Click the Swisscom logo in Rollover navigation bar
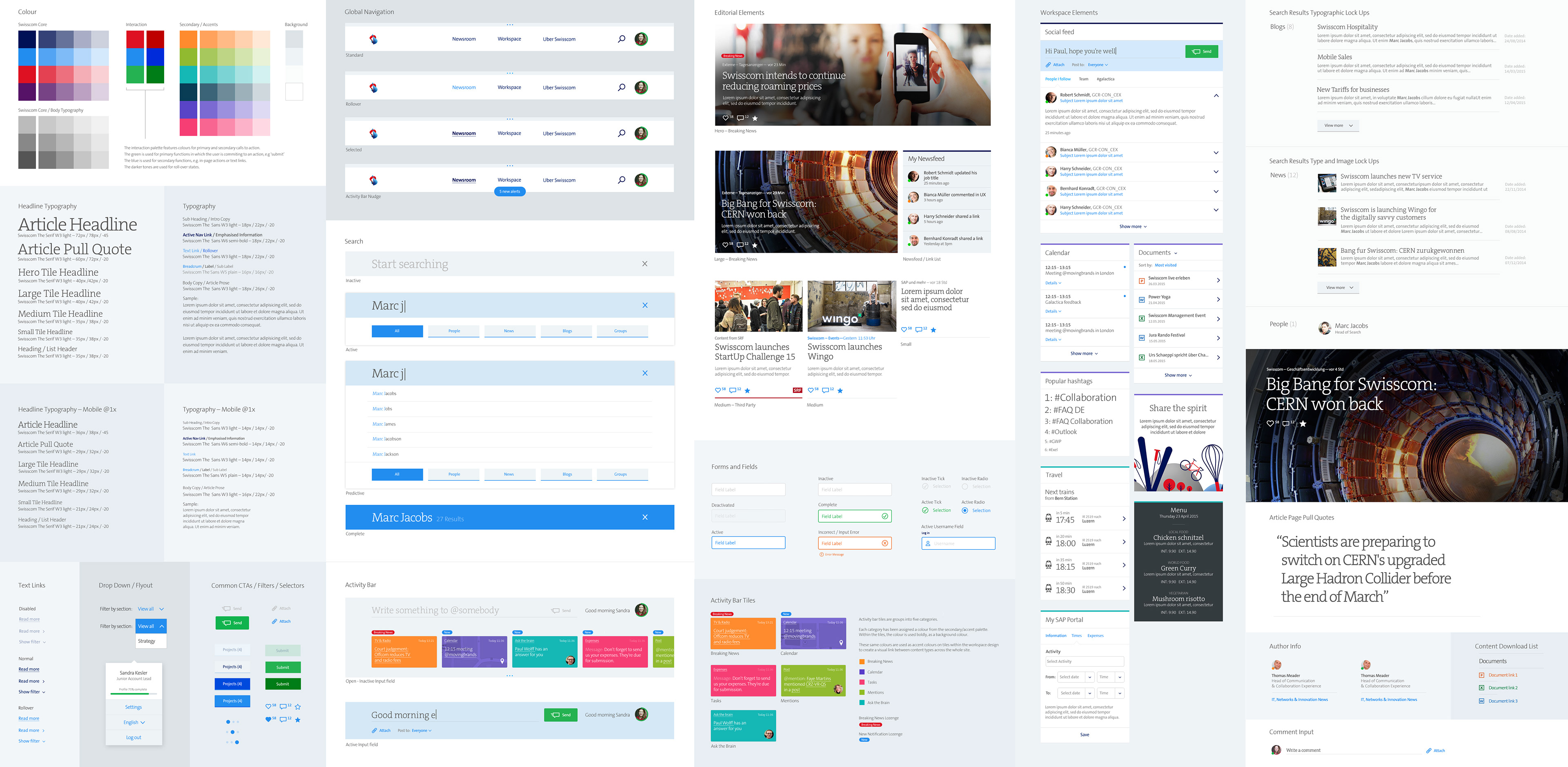Image resolution: width=1568 pixels, height=767 pixels. 374,88
